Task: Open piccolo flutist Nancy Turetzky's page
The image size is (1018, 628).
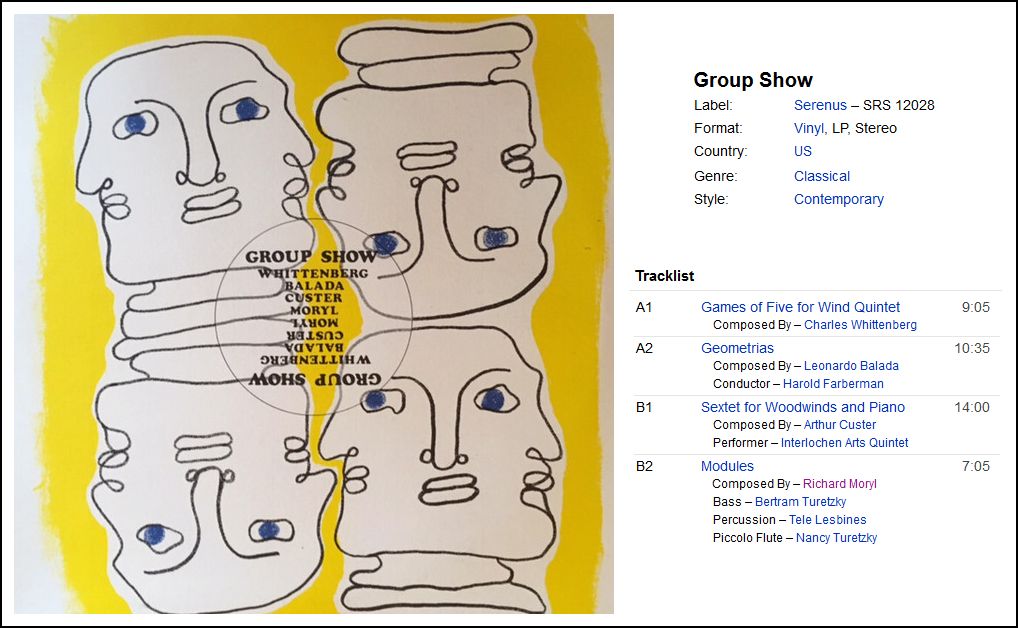Action: pyautogui.click(x=836, y=538)
